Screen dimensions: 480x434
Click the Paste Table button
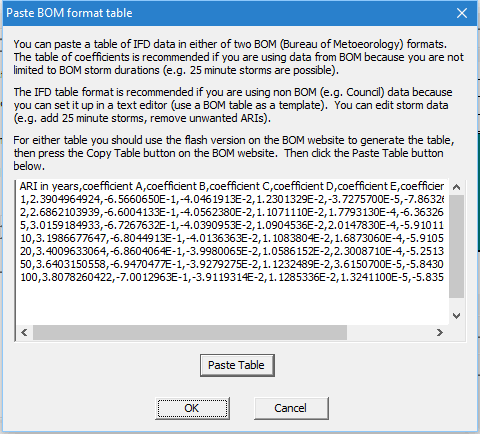pos(237,365)
